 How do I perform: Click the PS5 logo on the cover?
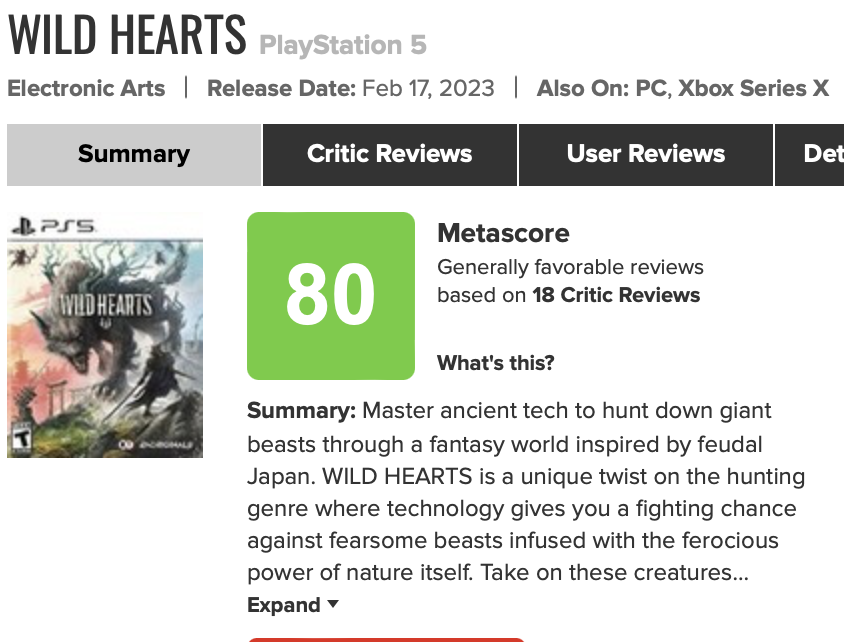pyautogui.click(x=52, y=228)
